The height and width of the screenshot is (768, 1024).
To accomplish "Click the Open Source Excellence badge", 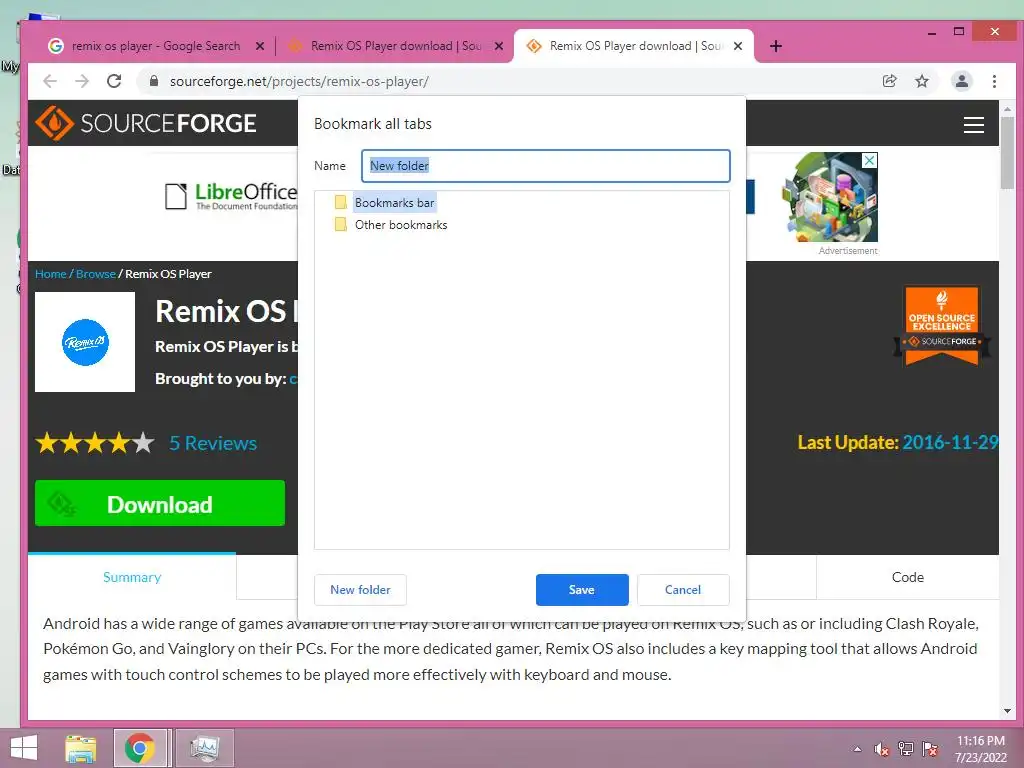I will click(x=941, y=325).
